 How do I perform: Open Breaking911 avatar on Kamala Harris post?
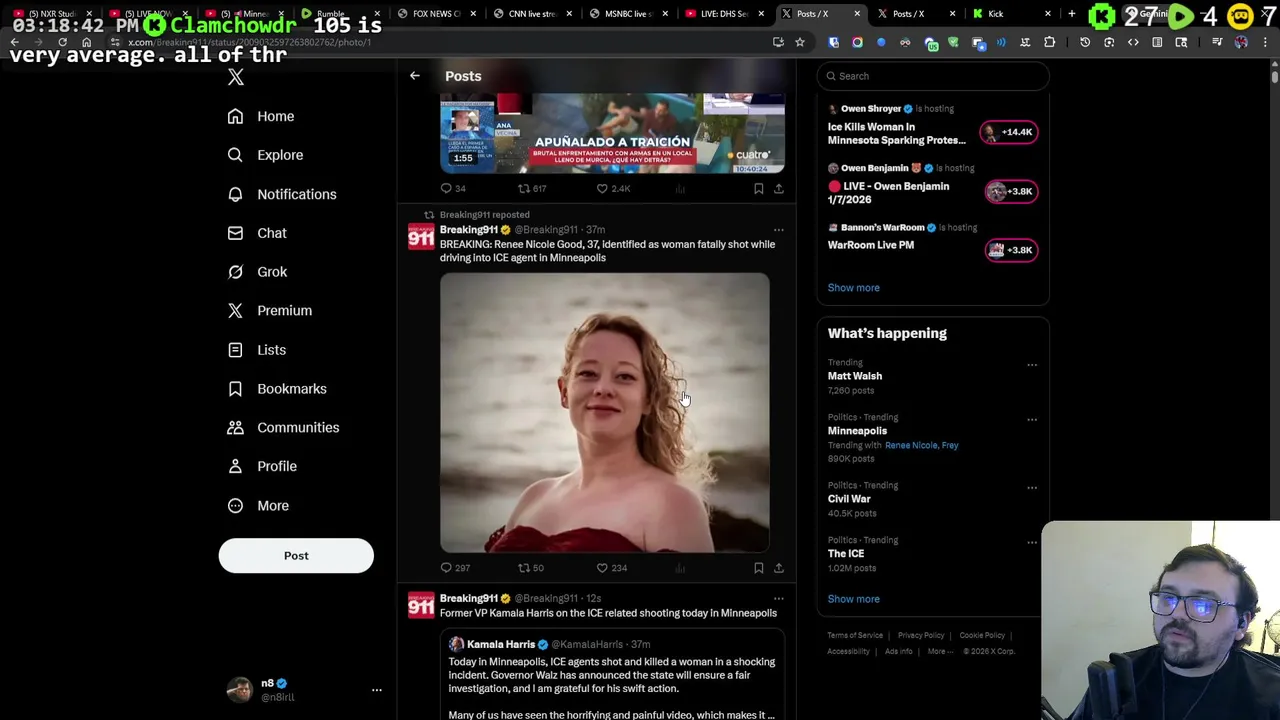[421, 605]
